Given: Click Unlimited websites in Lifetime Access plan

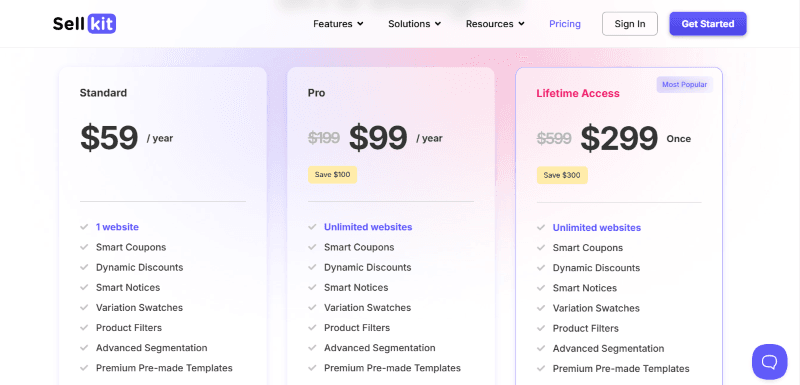Looking at the screenshot, I should coord(596,228).
